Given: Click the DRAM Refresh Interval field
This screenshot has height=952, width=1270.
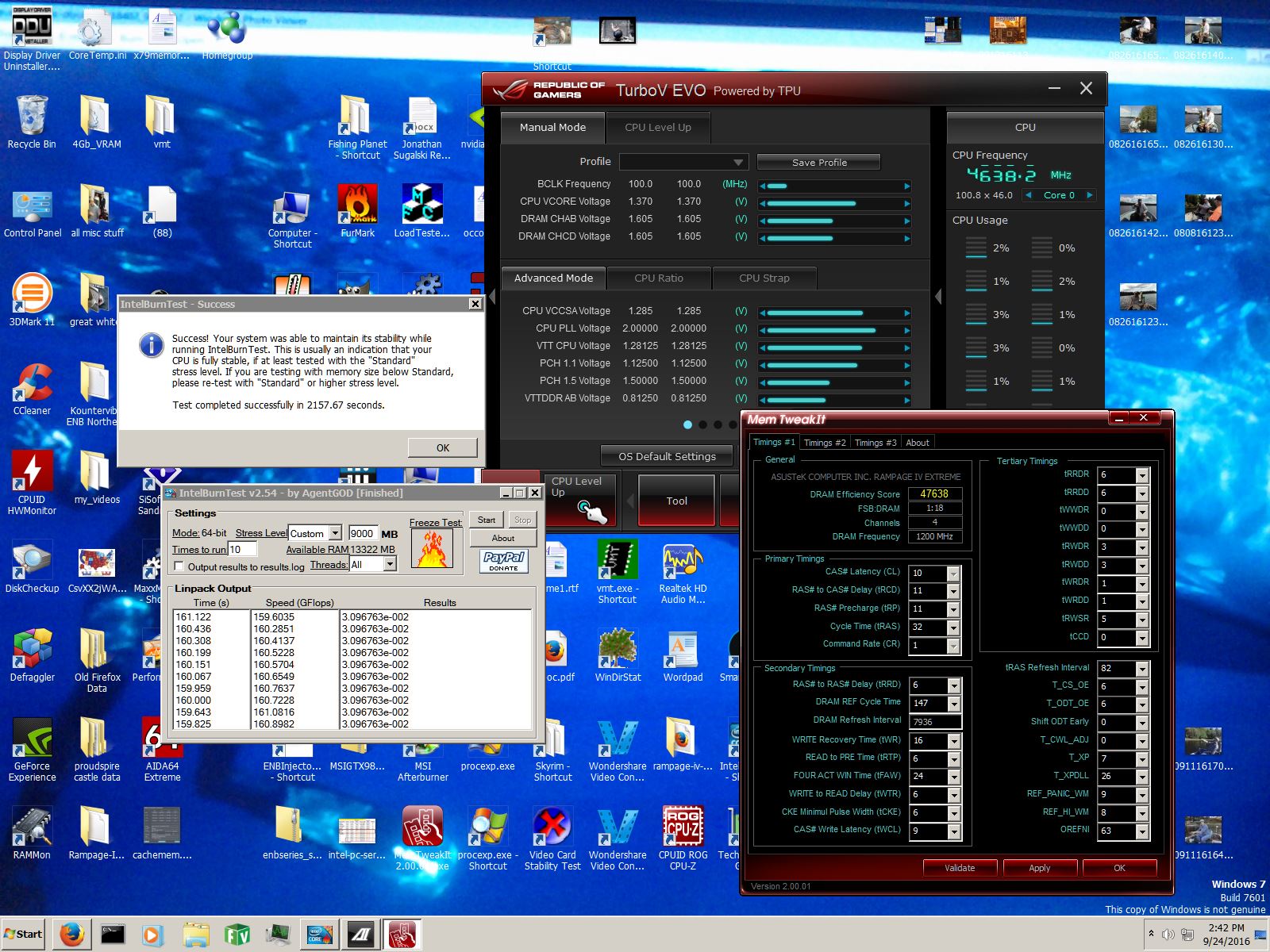Looking at the screenshot, I should coord(936,722).
